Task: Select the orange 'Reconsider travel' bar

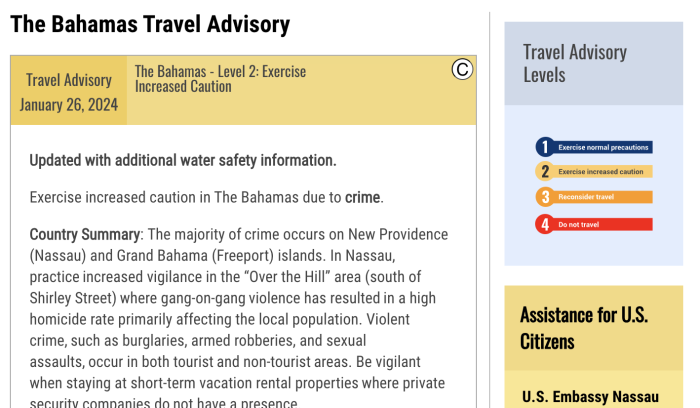Action: tap(603, 196)
